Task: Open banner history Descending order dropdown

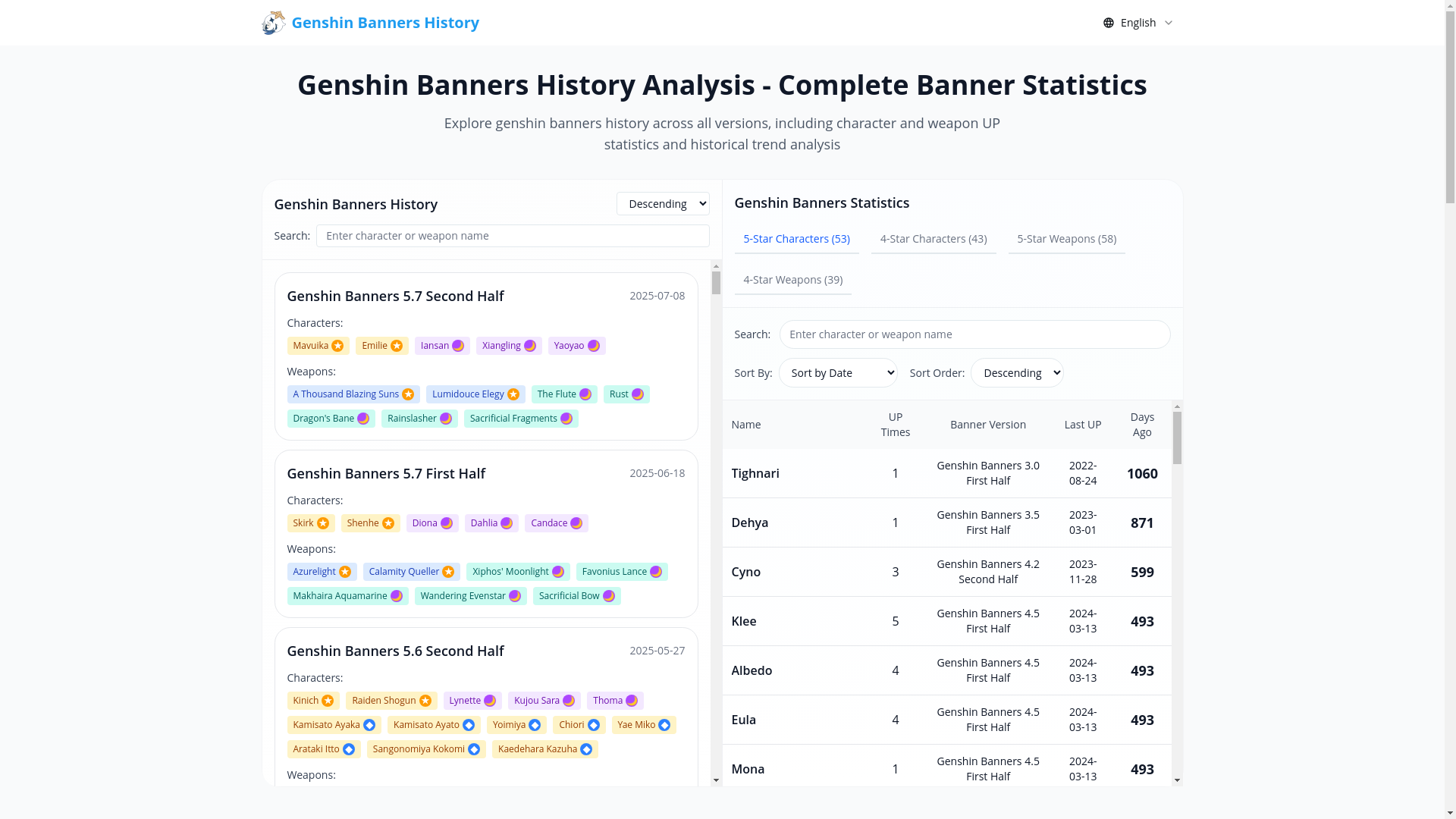Action: [x=663, y=203]
